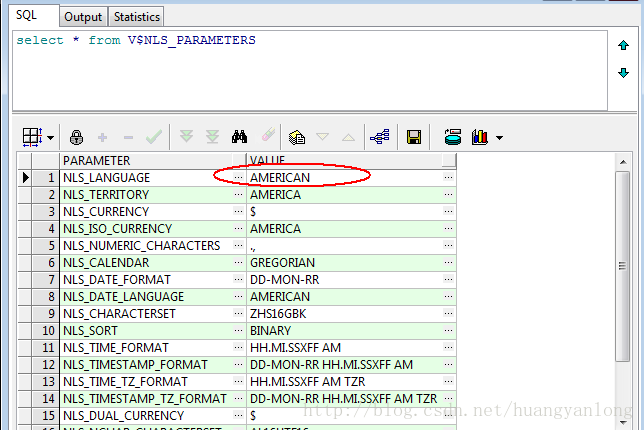Select row 9 via its row number
Screen dimensions: 644x430
click(46, 314)
